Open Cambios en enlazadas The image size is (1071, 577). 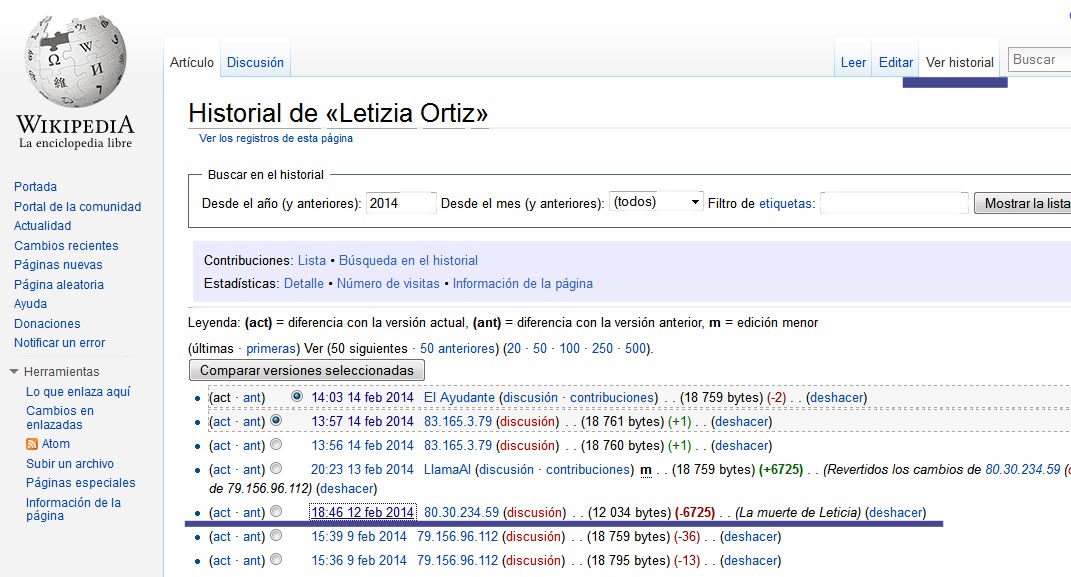[x=60, y=417]
